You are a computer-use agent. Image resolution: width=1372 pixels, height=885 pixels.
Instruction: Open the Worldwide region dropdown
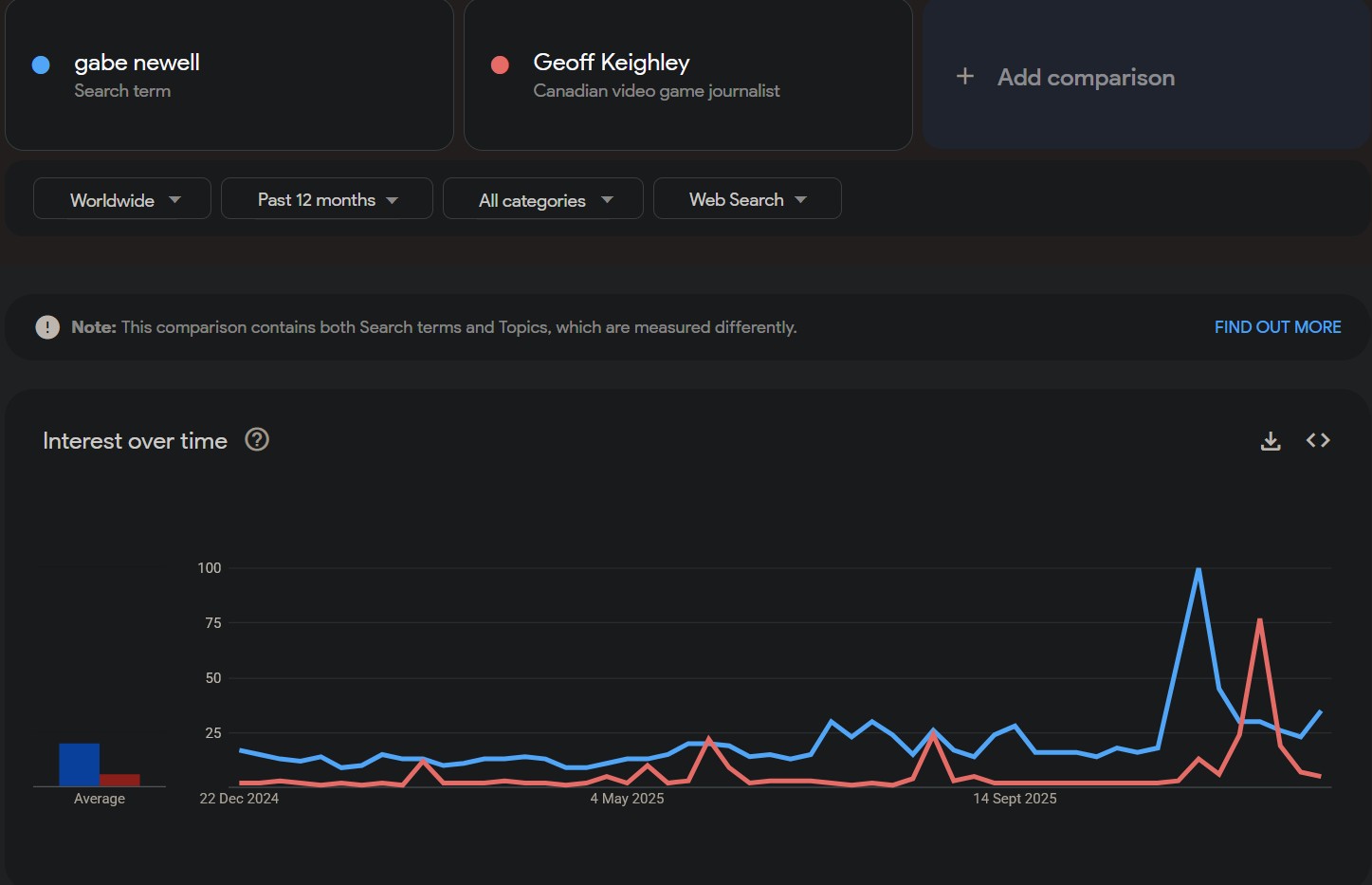click(x=122, y=199)
